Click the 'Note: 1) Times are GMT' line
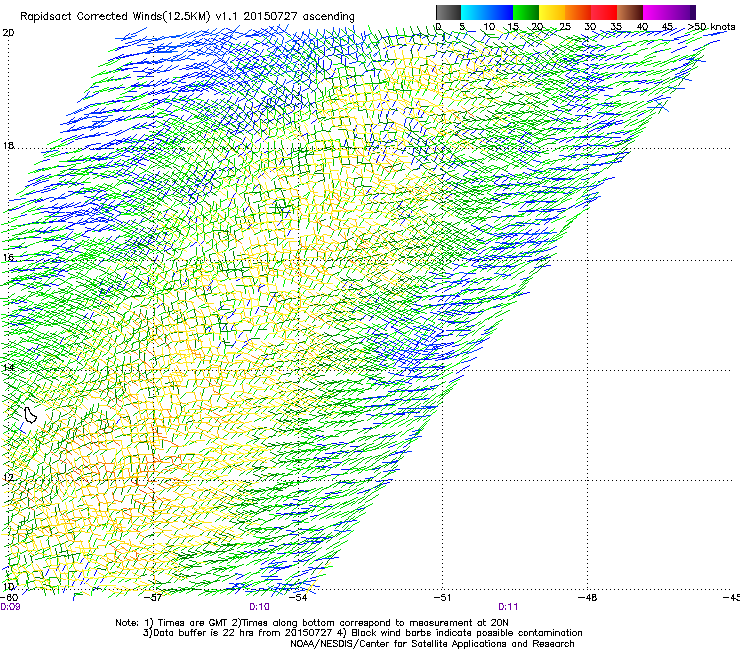The width and height of the screenshot is (740, 650). click(312, 623)
